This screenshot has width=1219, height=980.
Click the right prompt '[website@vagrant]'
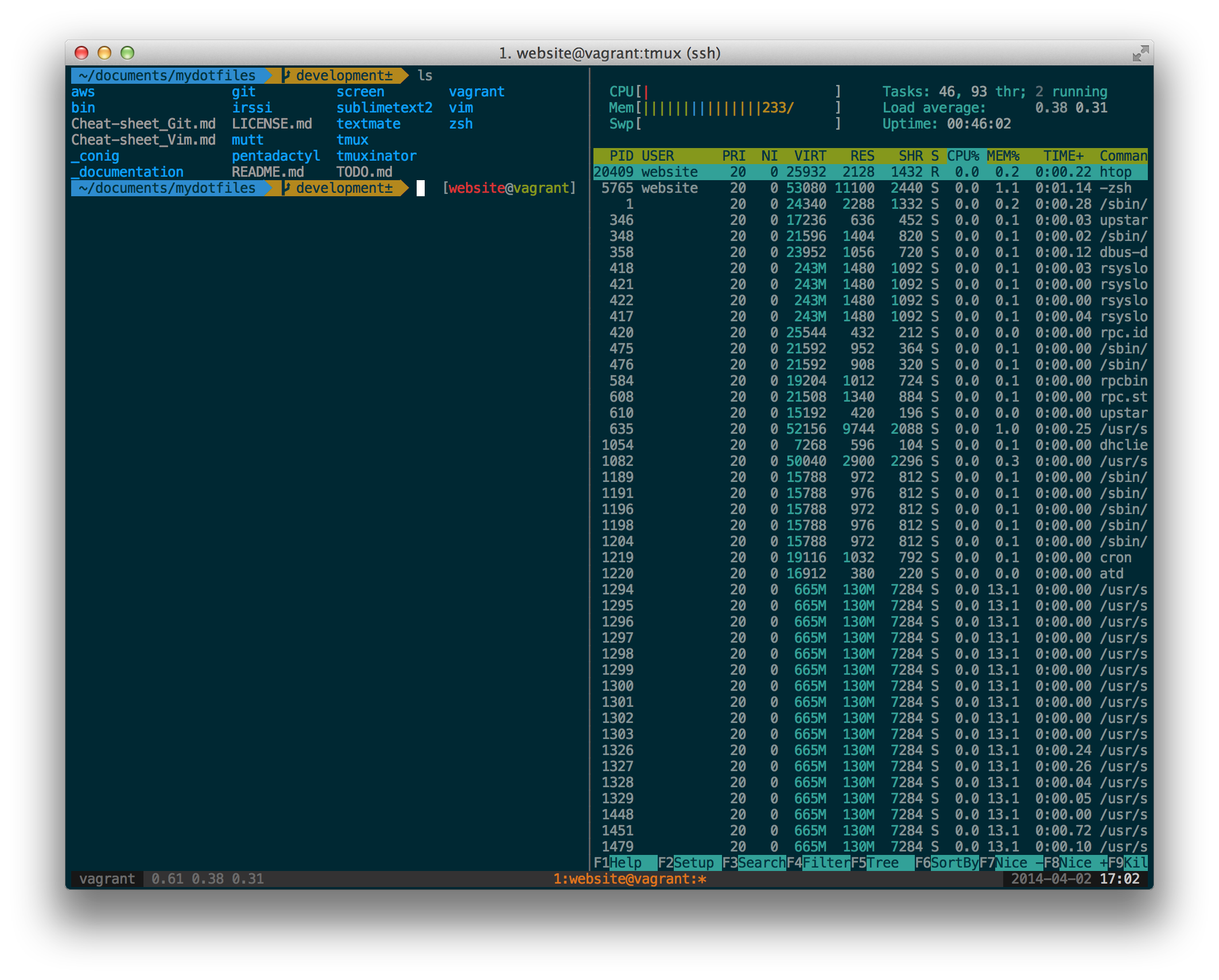pos(509,188)
